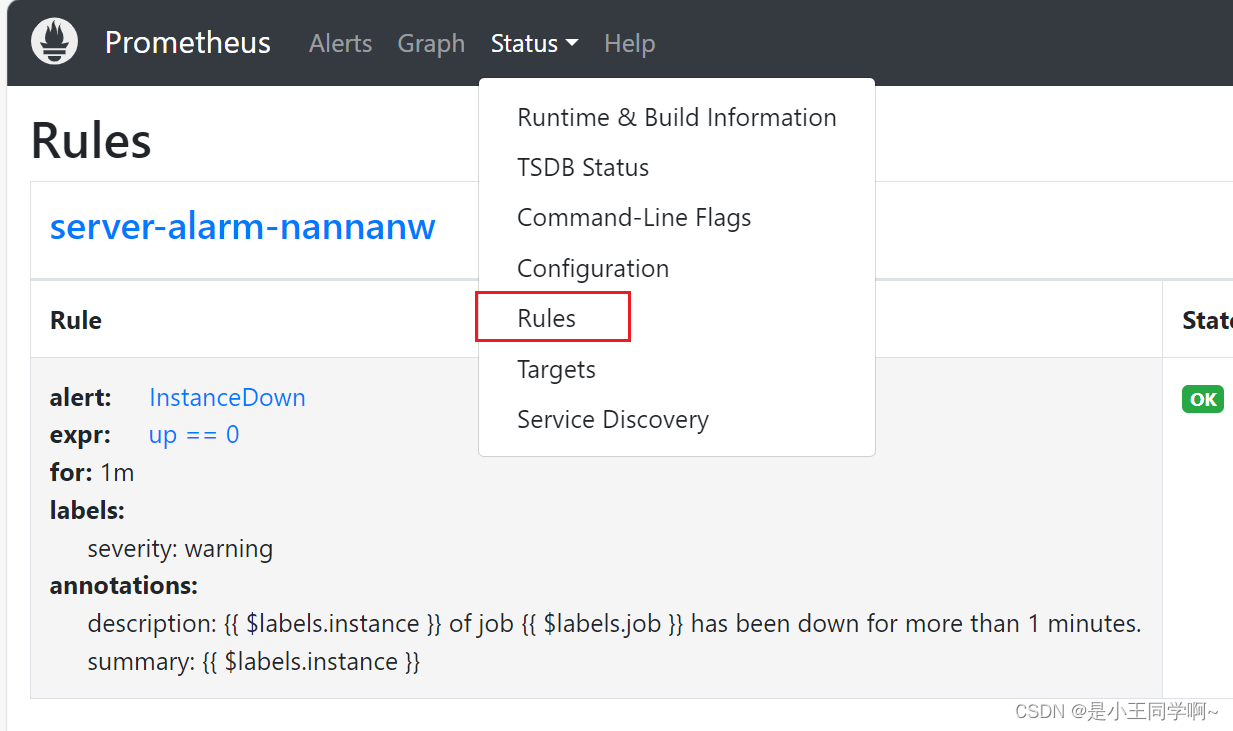
Task: Open the Graph page
Action: point(431,44)
